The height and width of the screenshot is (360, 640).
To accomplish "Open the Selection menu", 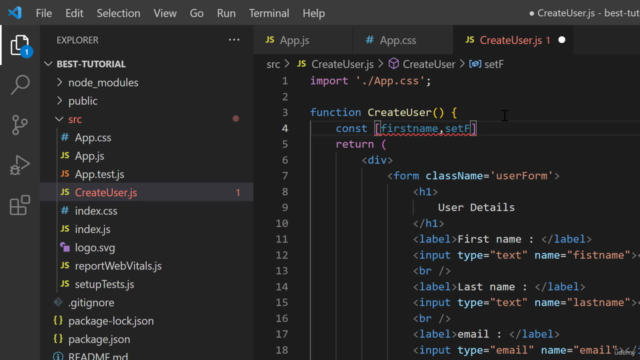I will pyautogui.click(x=118, y=13).
